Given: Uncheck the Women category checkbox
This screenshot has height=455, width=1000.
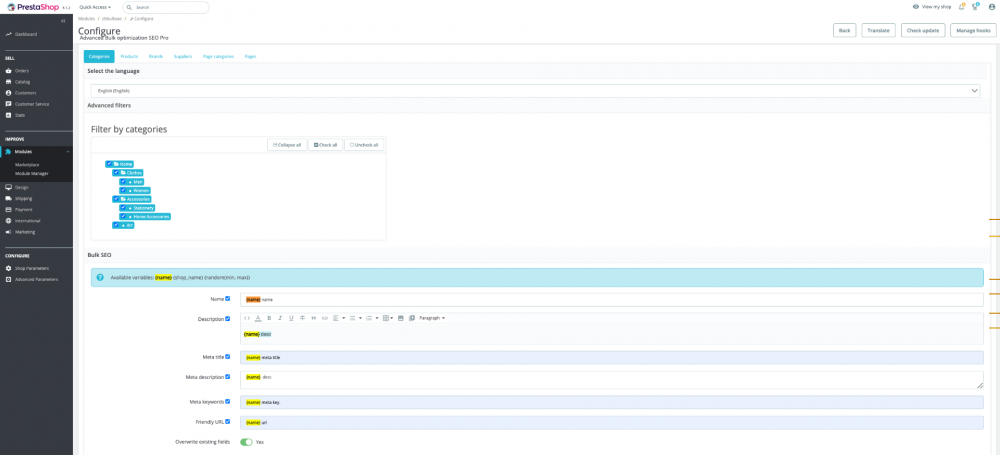Looking at the screenshot, I should pos(124,190).
